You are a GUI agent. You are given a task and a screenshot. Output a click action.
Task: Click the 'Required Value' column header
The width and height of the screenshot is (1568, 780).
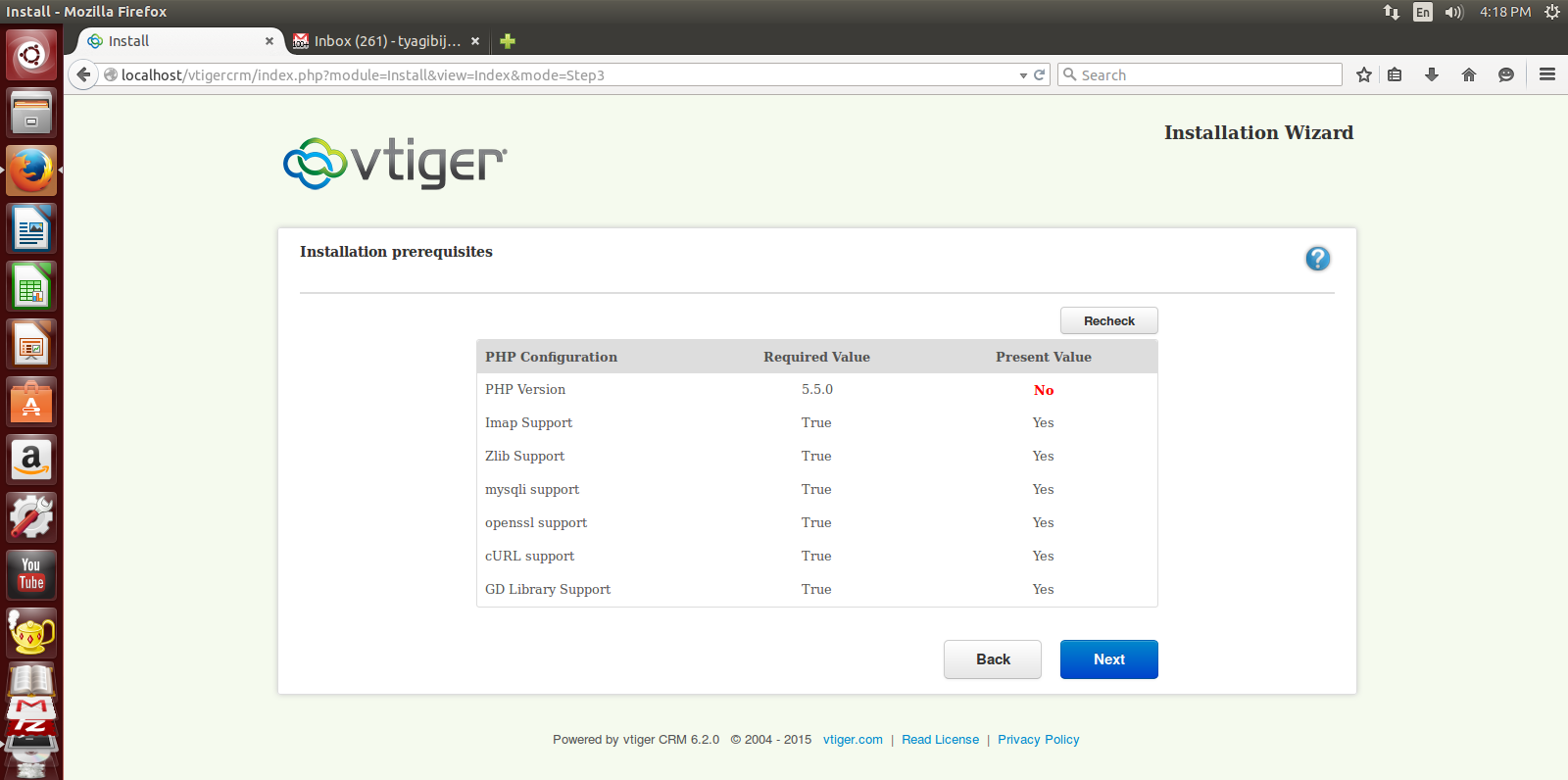click(x=816, y=357)
